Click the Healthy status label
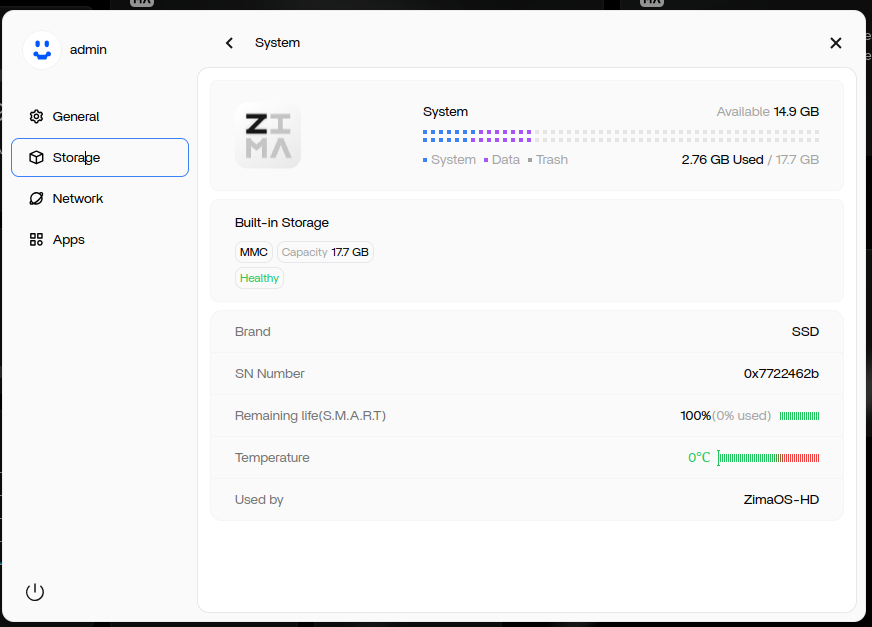Image resolution: width=872 pixels, height=627 pixels. [259, 277]
